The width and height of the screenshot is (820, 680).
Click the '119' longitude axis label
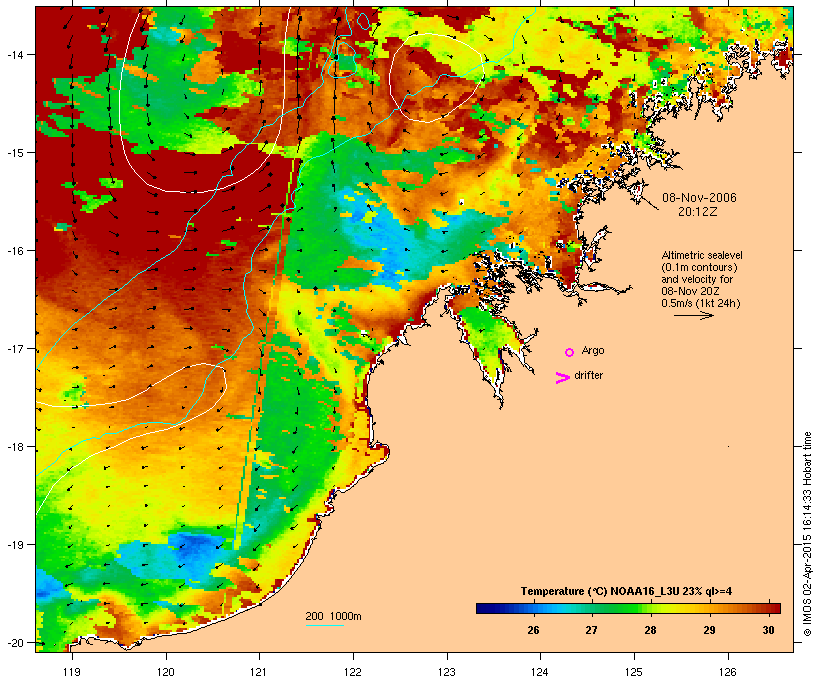[72, 672]
